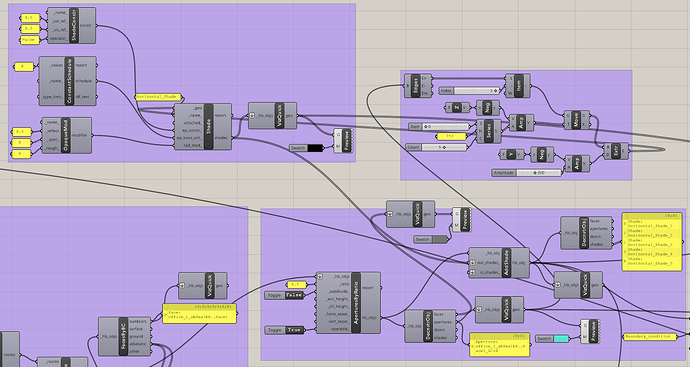
Task: Click the hb_objs output port of AddShade
Action: coord(530,263)
